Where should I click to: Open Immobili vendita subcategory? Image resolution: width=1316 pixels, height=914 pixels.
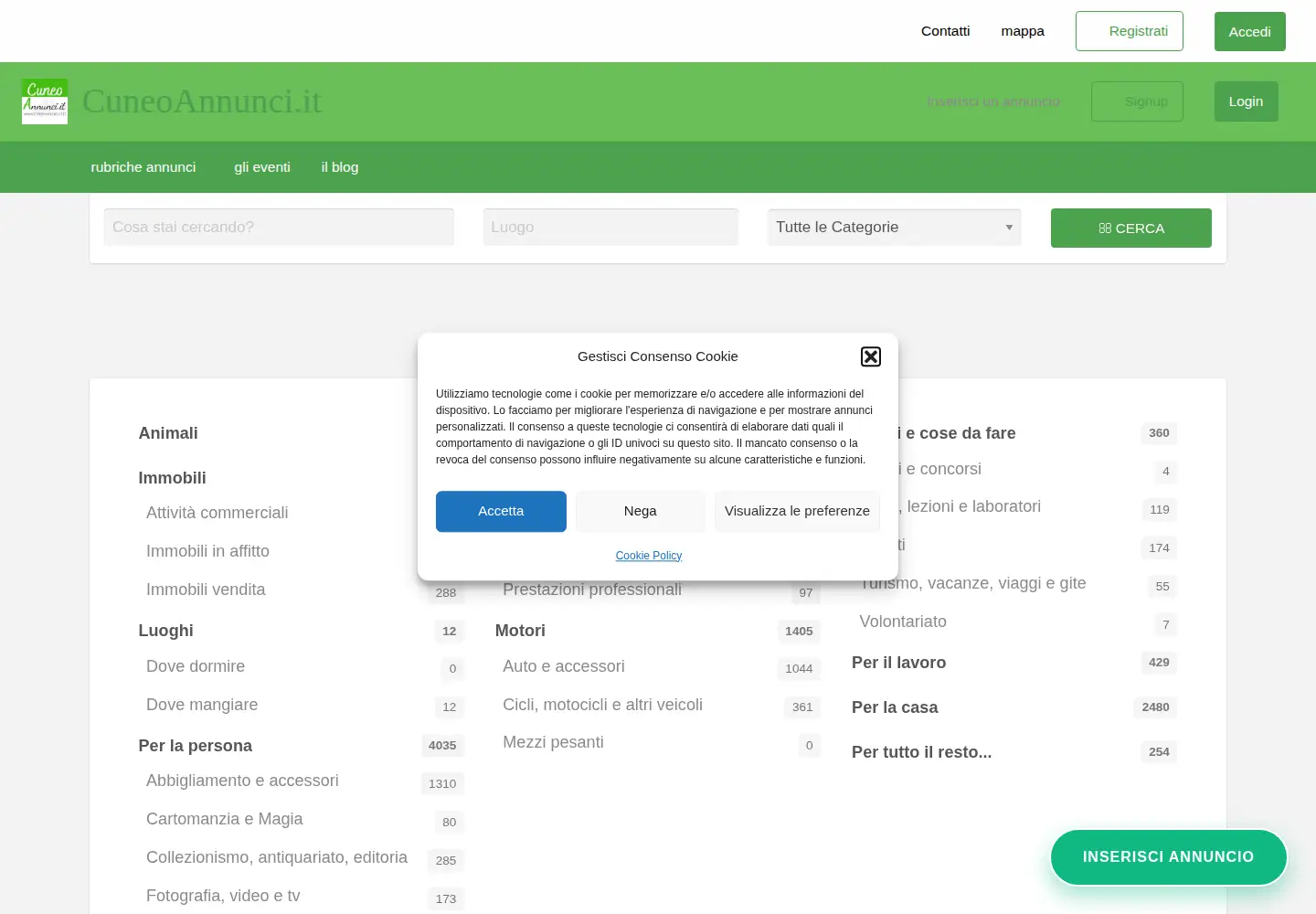click(x=206, y=590)
